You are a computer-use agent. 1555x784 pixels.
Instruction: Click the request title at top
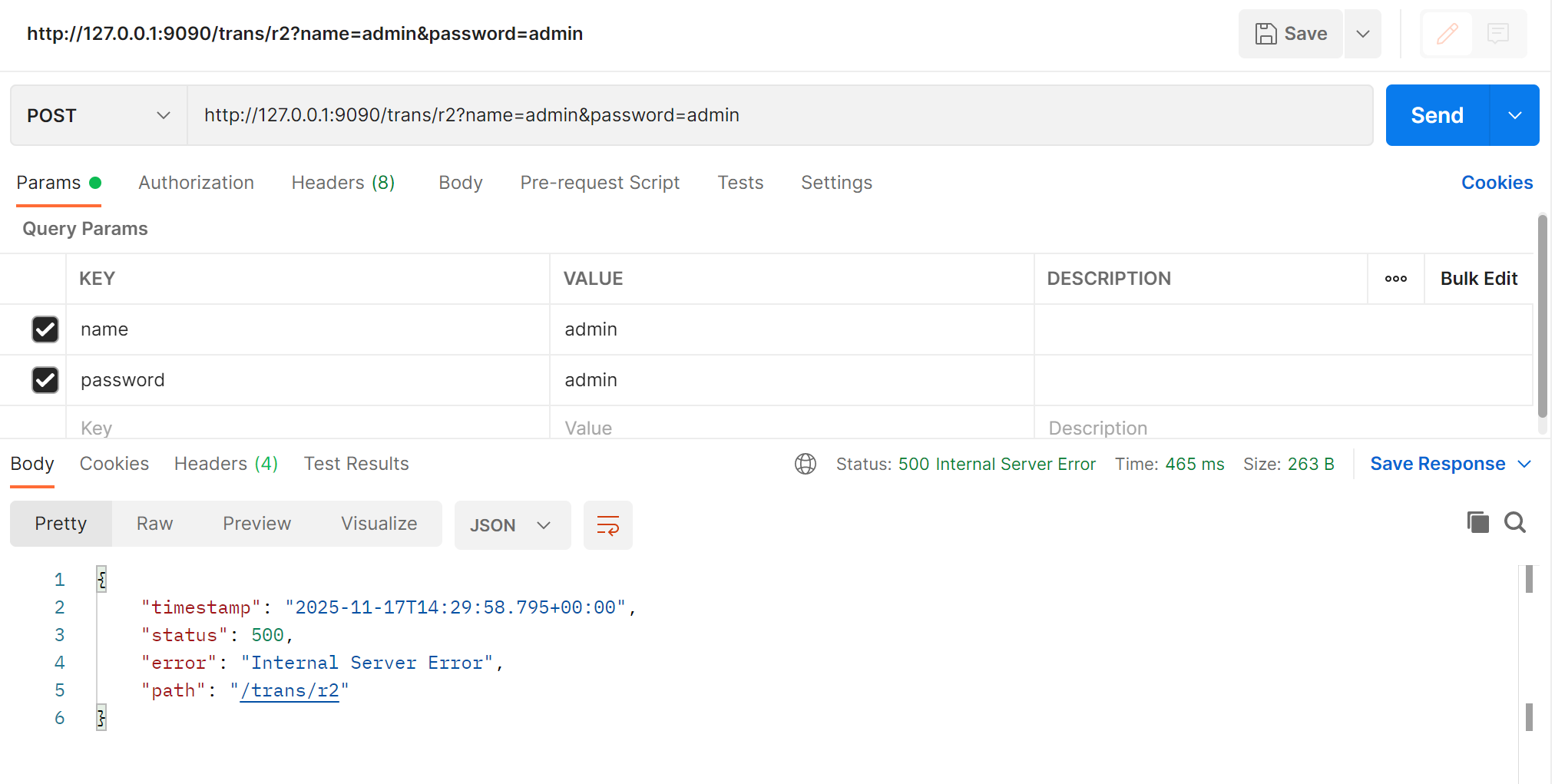pos(305,34)
